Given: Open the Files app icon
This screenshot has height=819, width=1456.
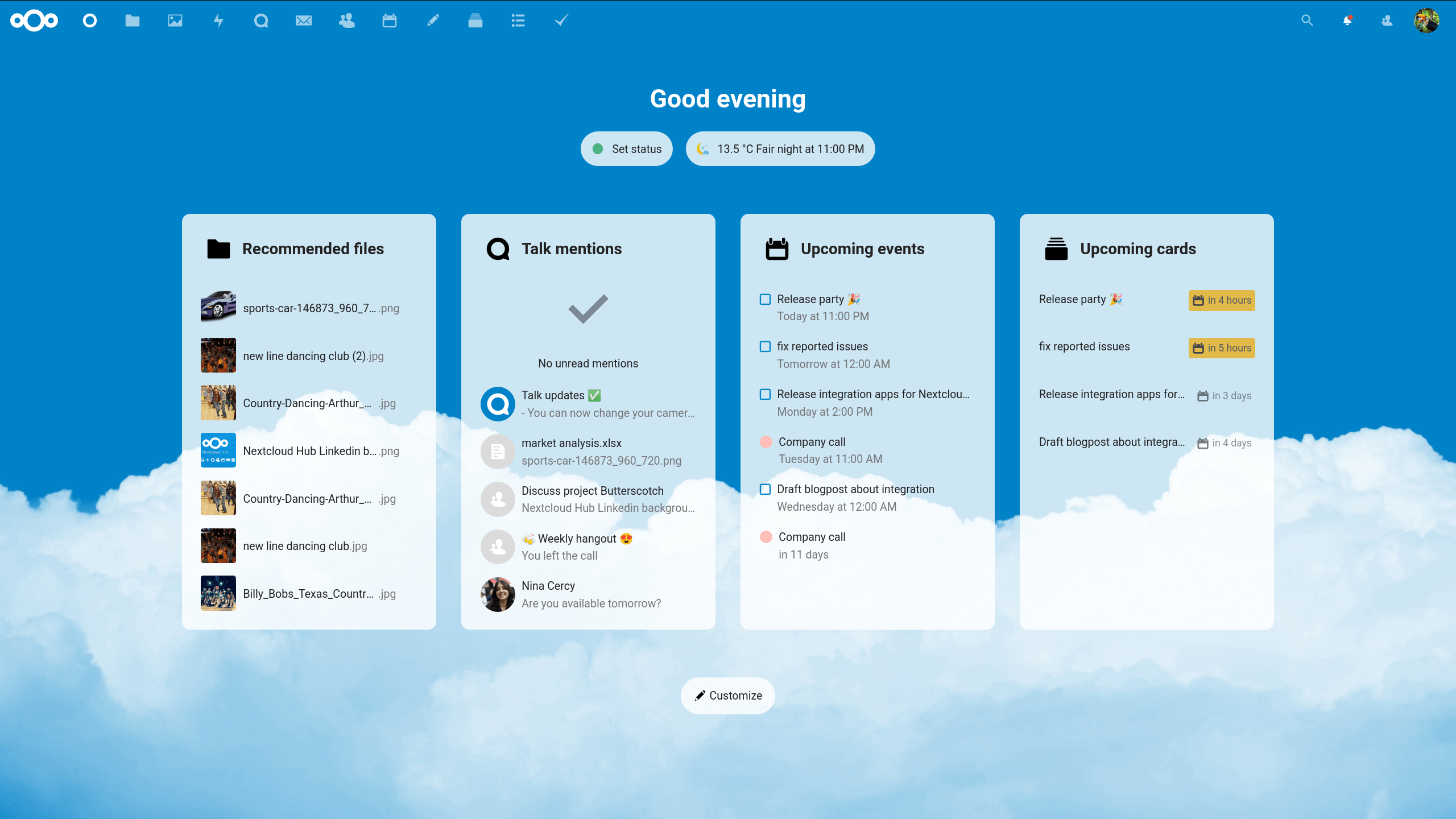Looking at the screenshot, I should (133, 20).
